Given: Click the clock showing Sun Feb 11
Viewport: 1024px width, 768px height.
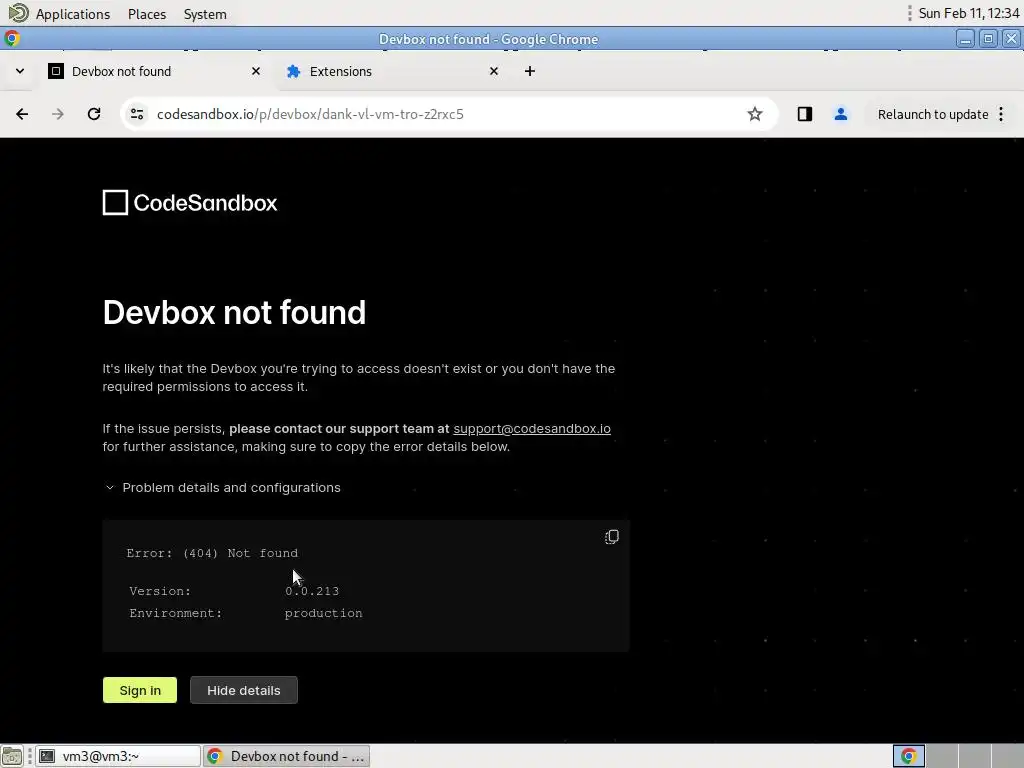Looking at the screenshot, I should (968, 14).
